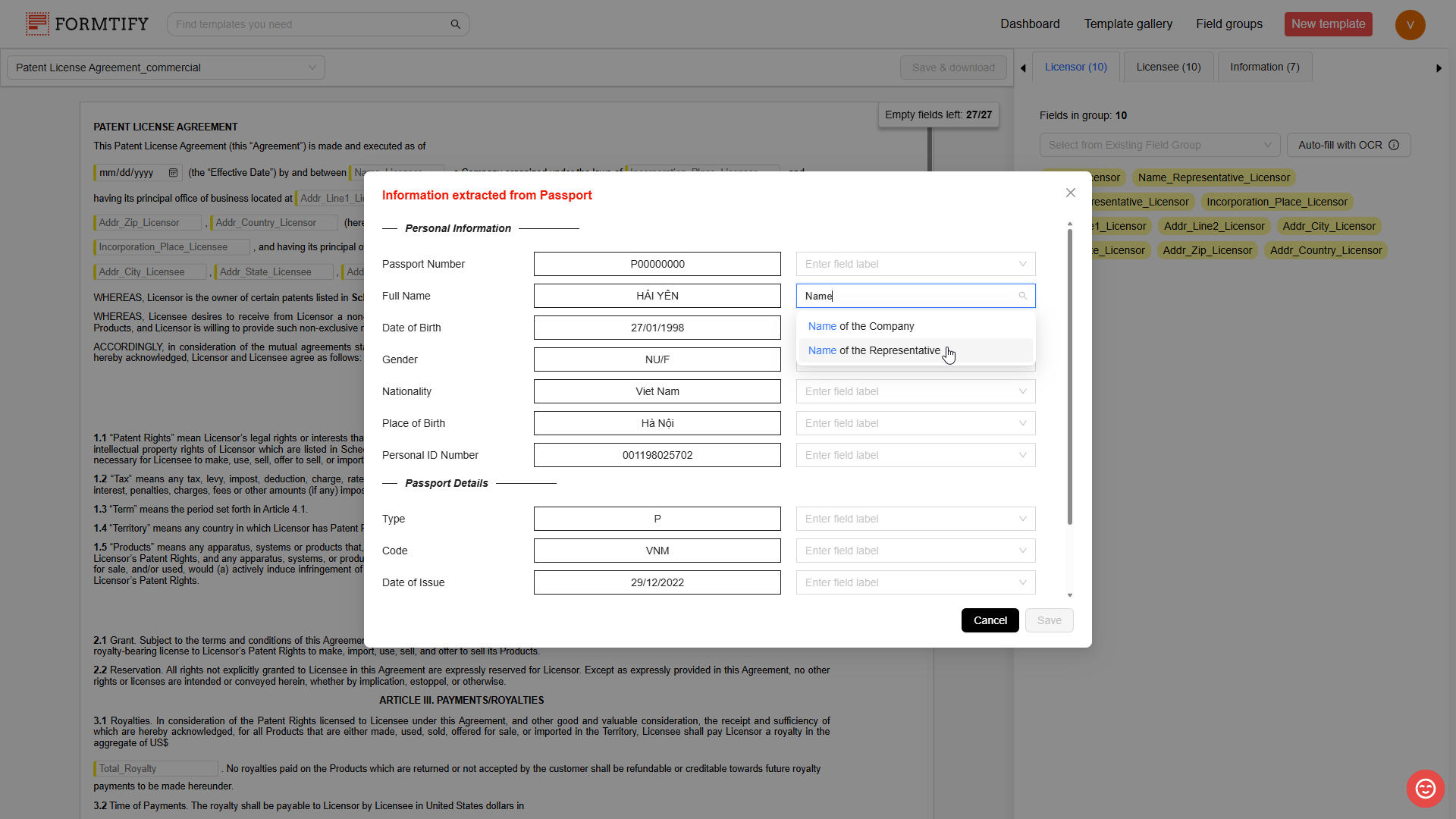
Task: Click the Formtify logo icon
Action: coord(37,24)
